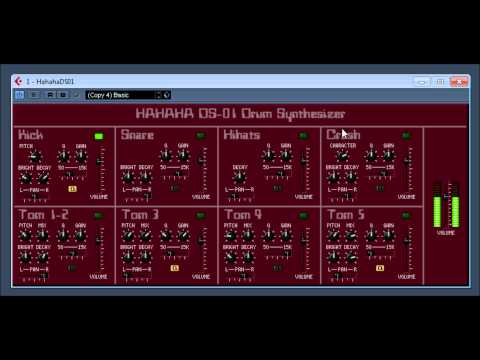Image resolution: width=480 pixels, height=360 pixels.
Task: Enable the Snare EQ switch
Action: pyautogui.click(x=175, y=189)
